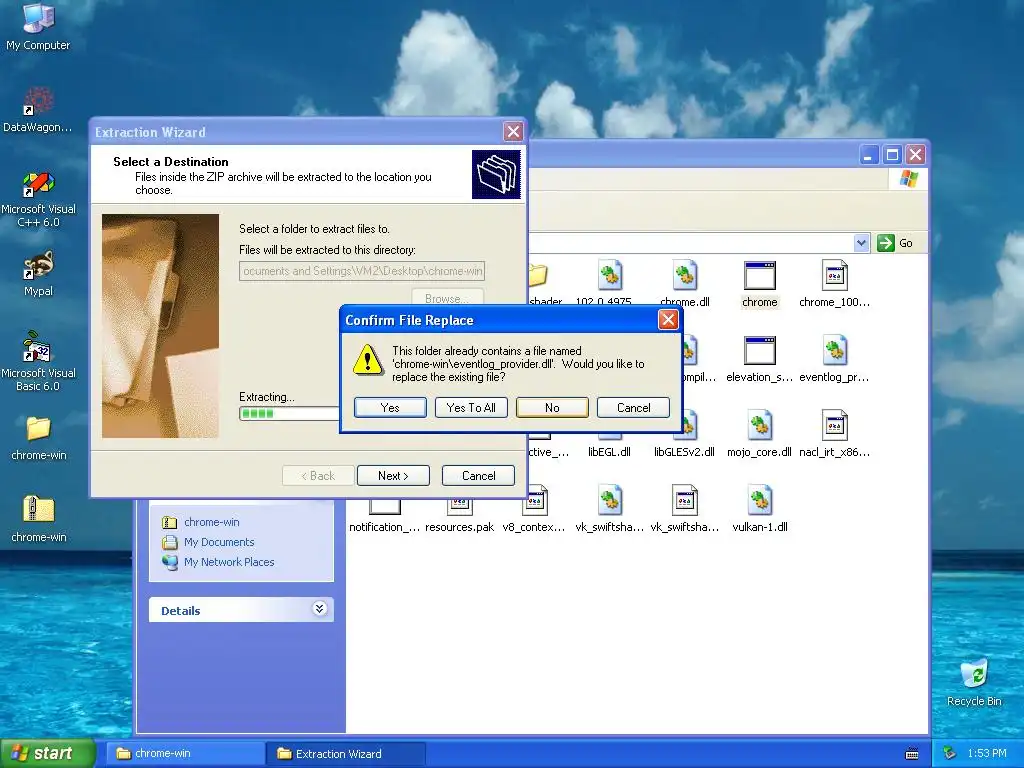Switch to chrome-win taskbar button
This screenshot has height=768, width=1024.
[184, 754]
